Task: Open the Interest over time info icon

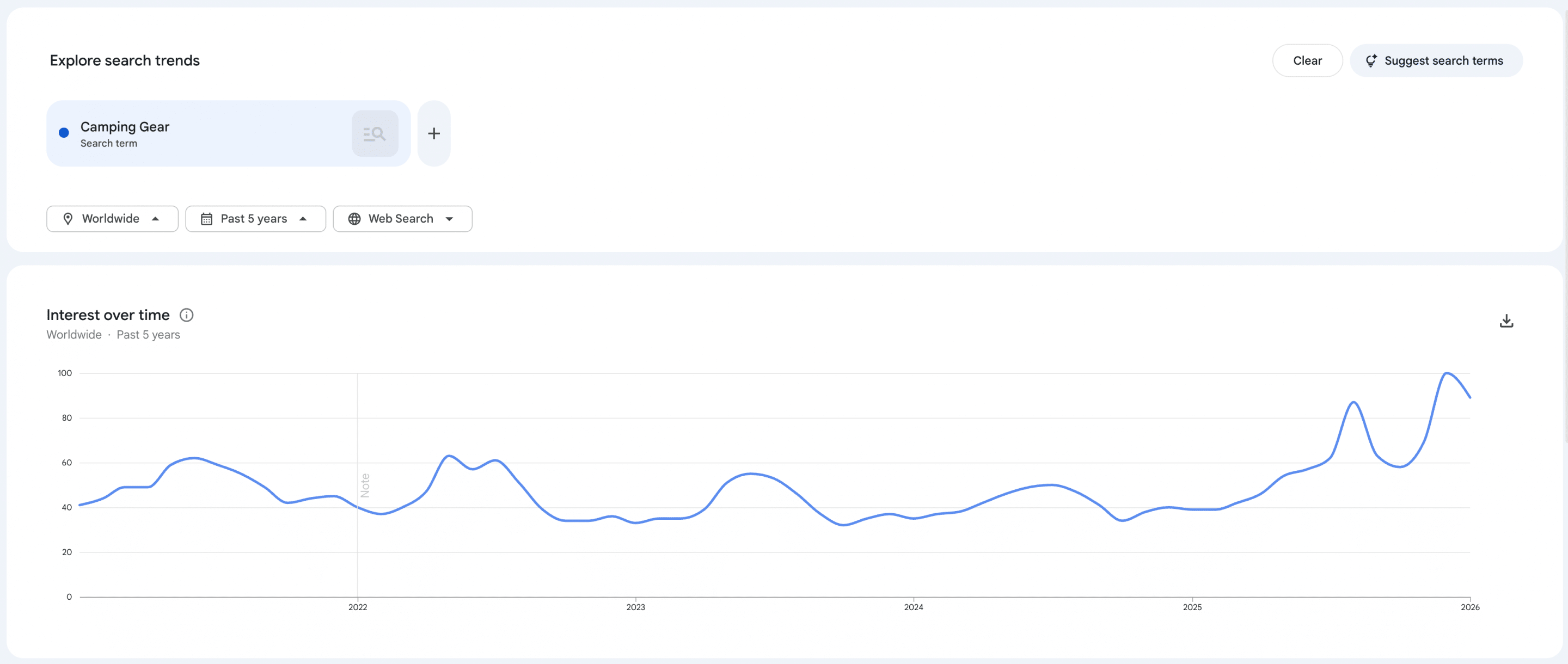Action: (186, 315)
